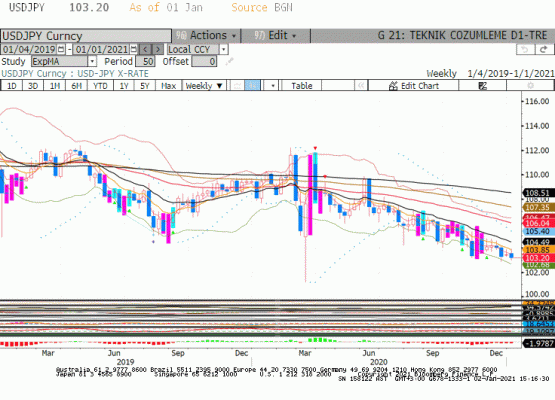Select the YTD range tab
The width and height of the screenshot is (555, 400).
point(100,86)
